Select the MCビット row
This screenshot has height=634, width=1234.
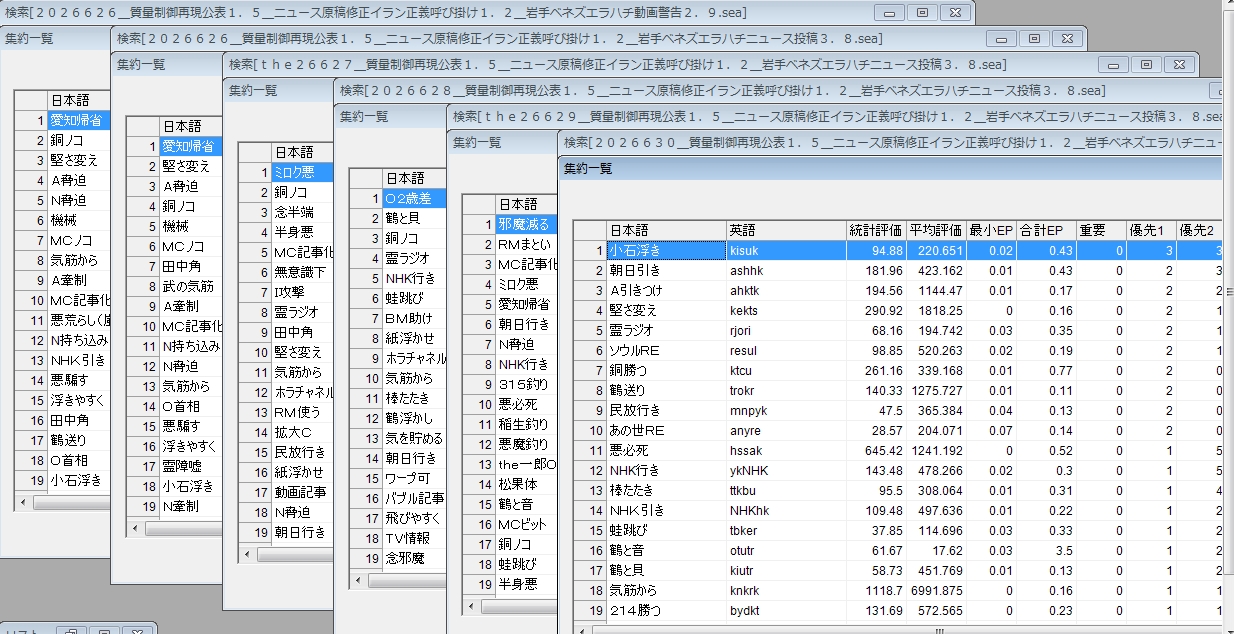[526, 524]
